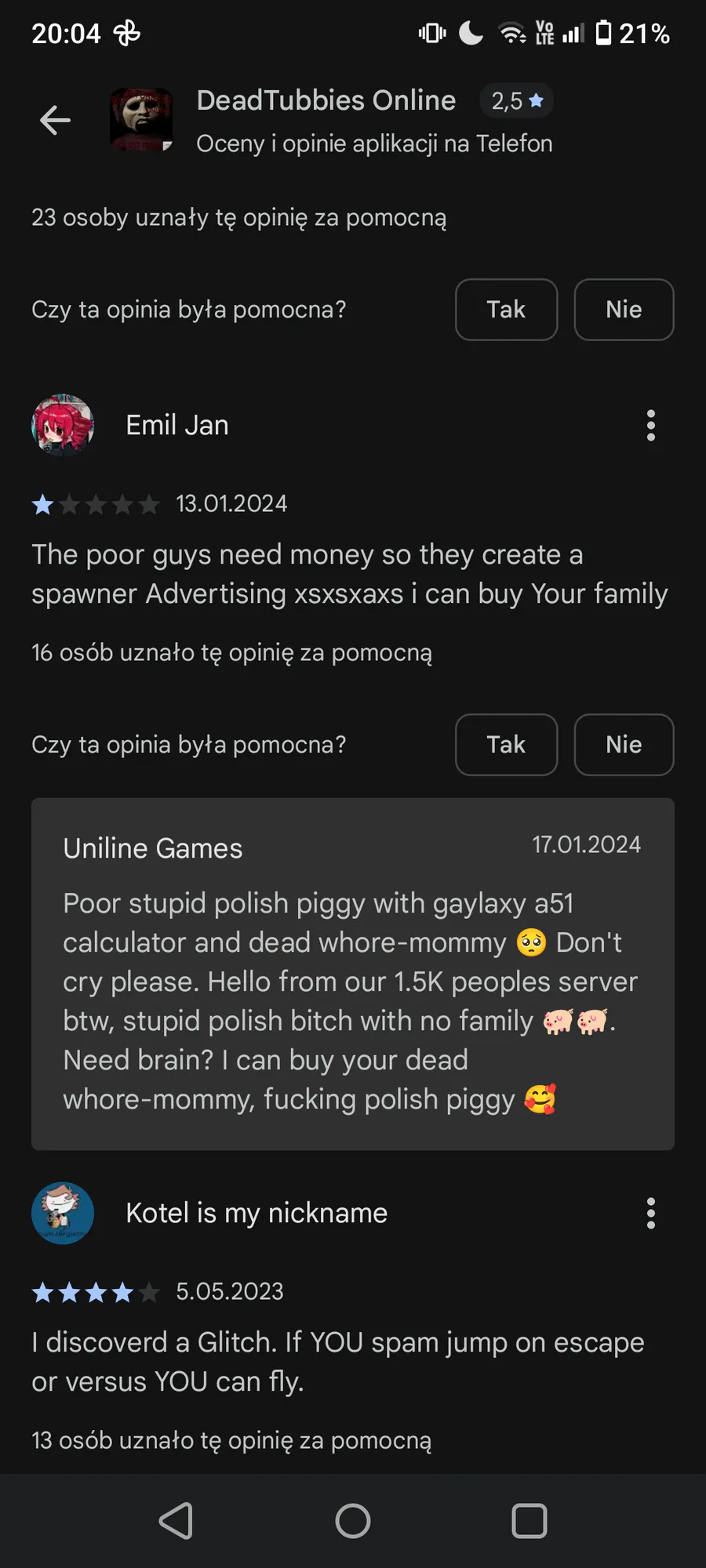Tap the Uniline Games developer reply name

point(153,848)
